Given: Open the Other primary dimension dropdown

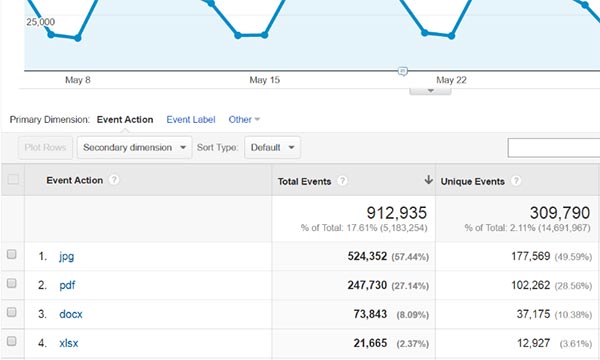Looking at the screenshot, I should [244, 119].
